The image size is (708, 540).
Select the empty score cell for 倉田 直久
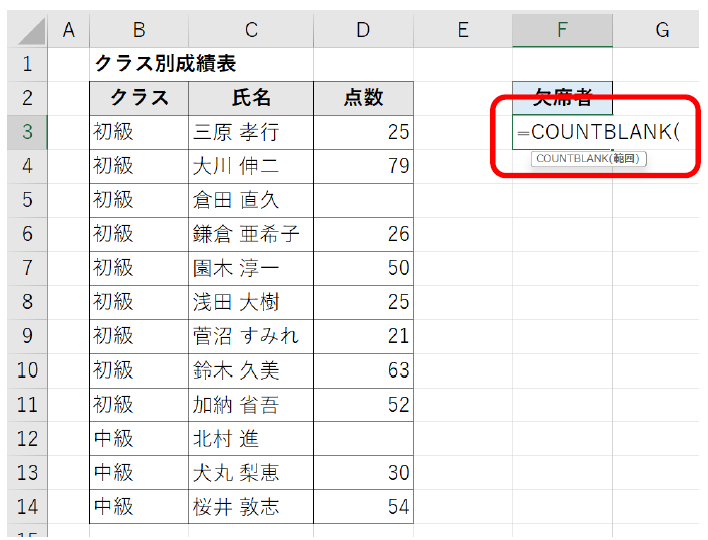363,200
